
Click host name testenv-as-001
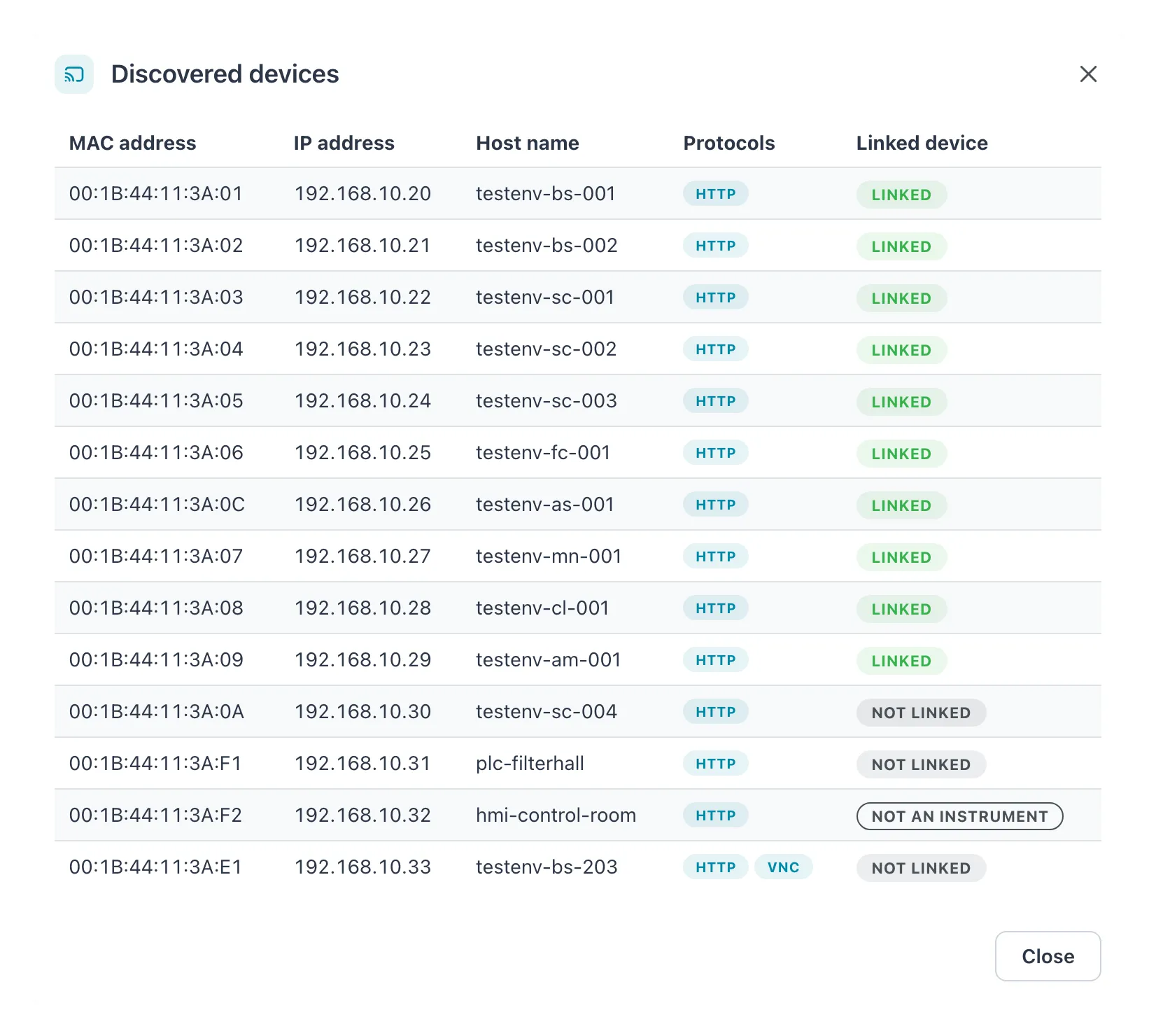point(545,504)
